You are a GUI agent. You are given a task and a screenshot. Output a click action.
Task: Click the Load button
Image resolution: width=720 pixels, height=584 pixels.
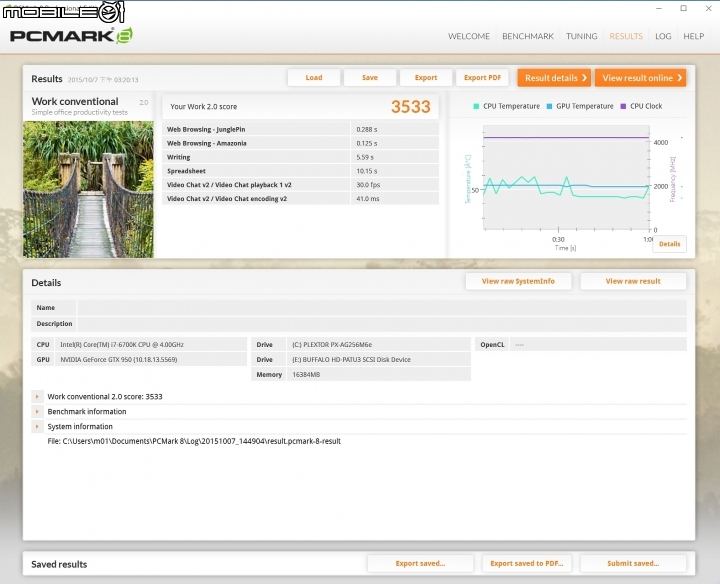pos(314,78)
